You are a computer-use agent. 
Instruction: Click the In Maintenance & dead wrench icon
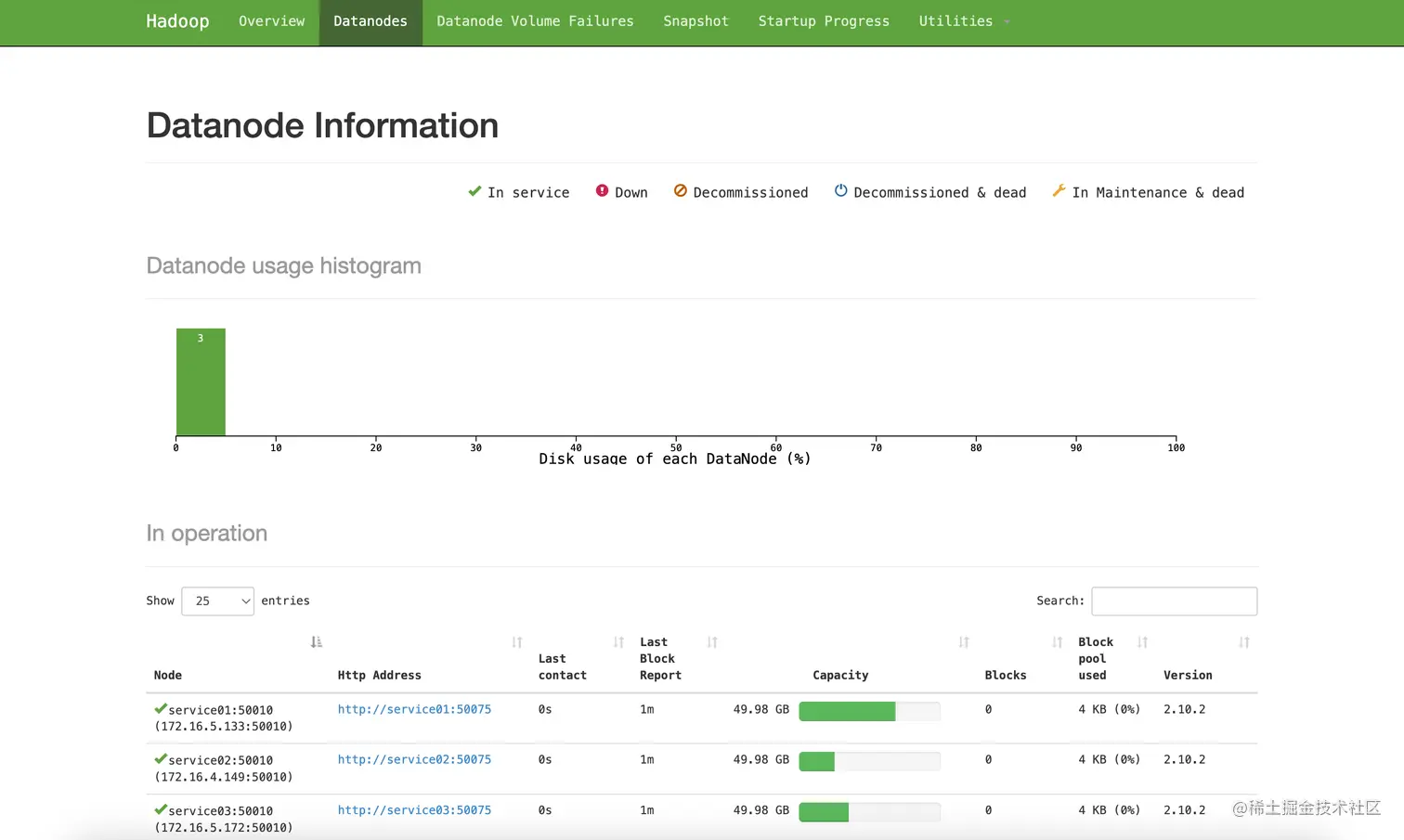click(x=1059, y=191)
